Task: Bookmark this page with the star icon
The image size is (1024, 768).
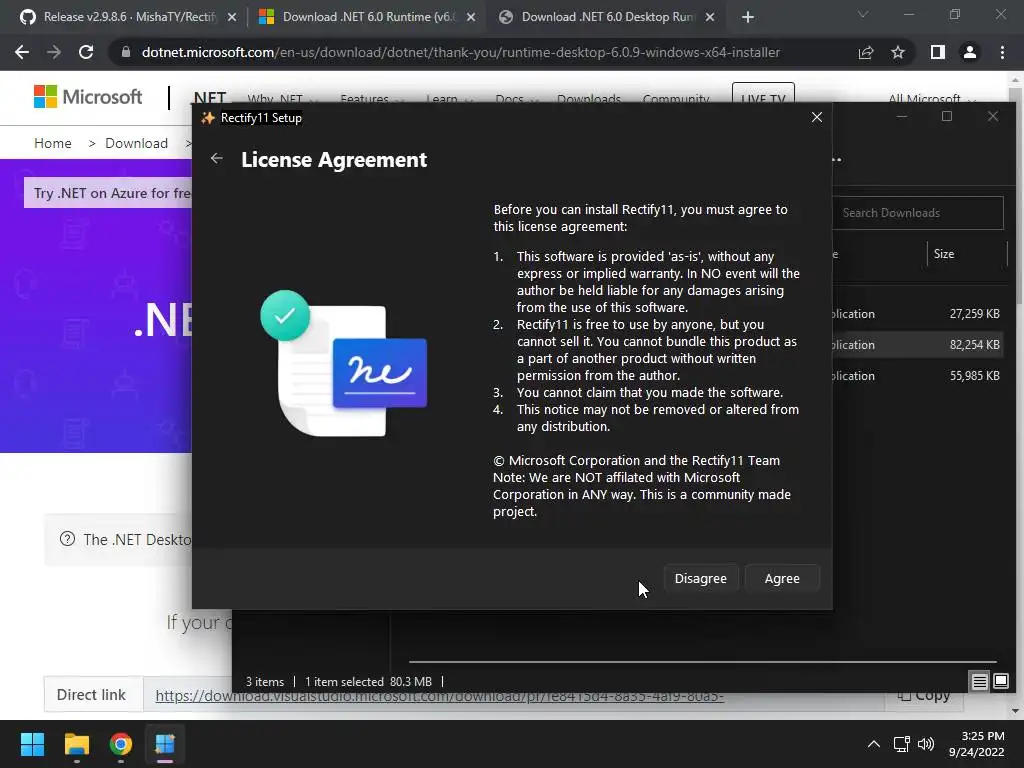Action: coord(898,52)
